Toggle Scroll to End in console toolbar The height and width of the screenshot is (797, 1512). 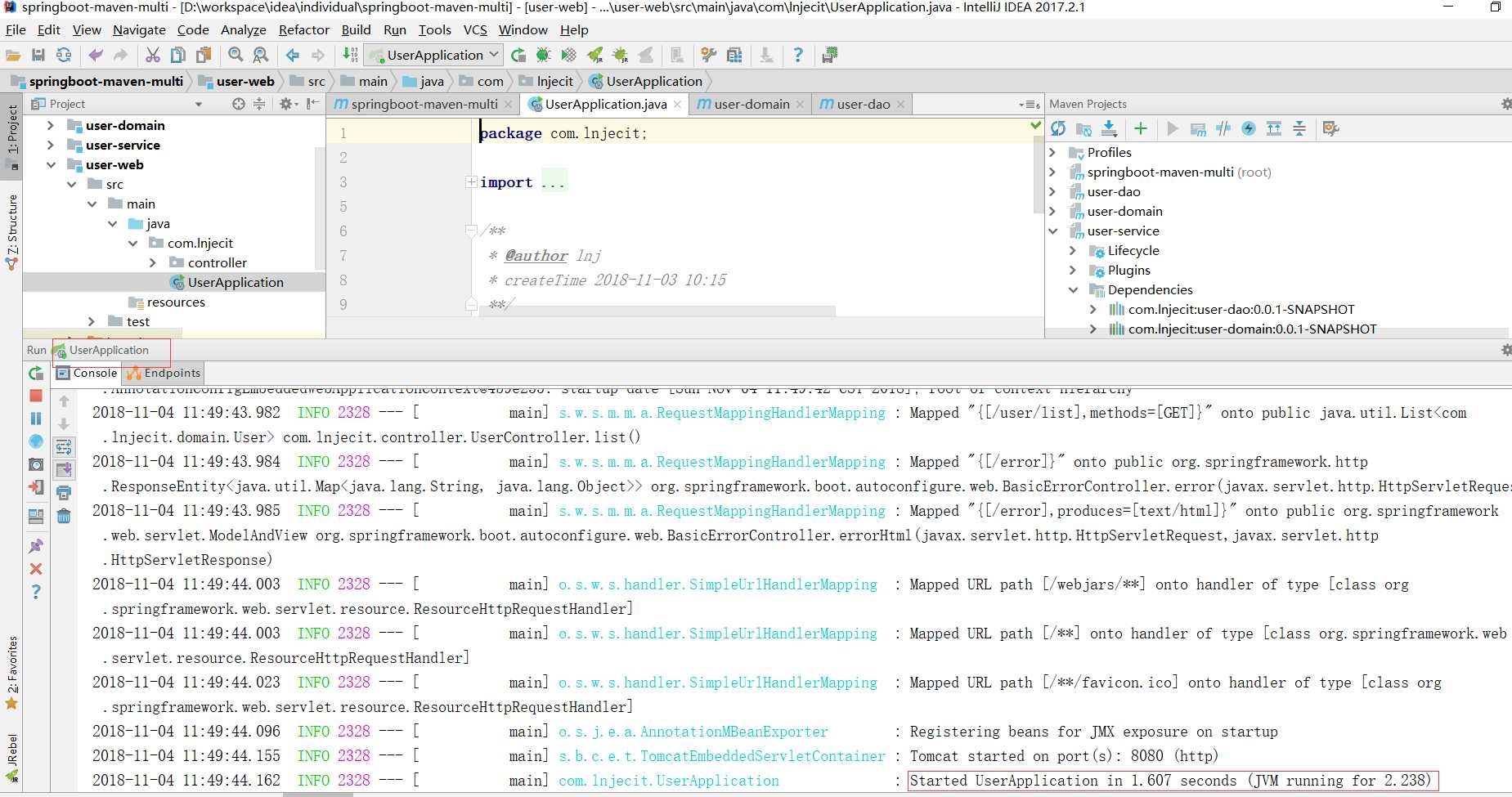click(x=64, y=470)
